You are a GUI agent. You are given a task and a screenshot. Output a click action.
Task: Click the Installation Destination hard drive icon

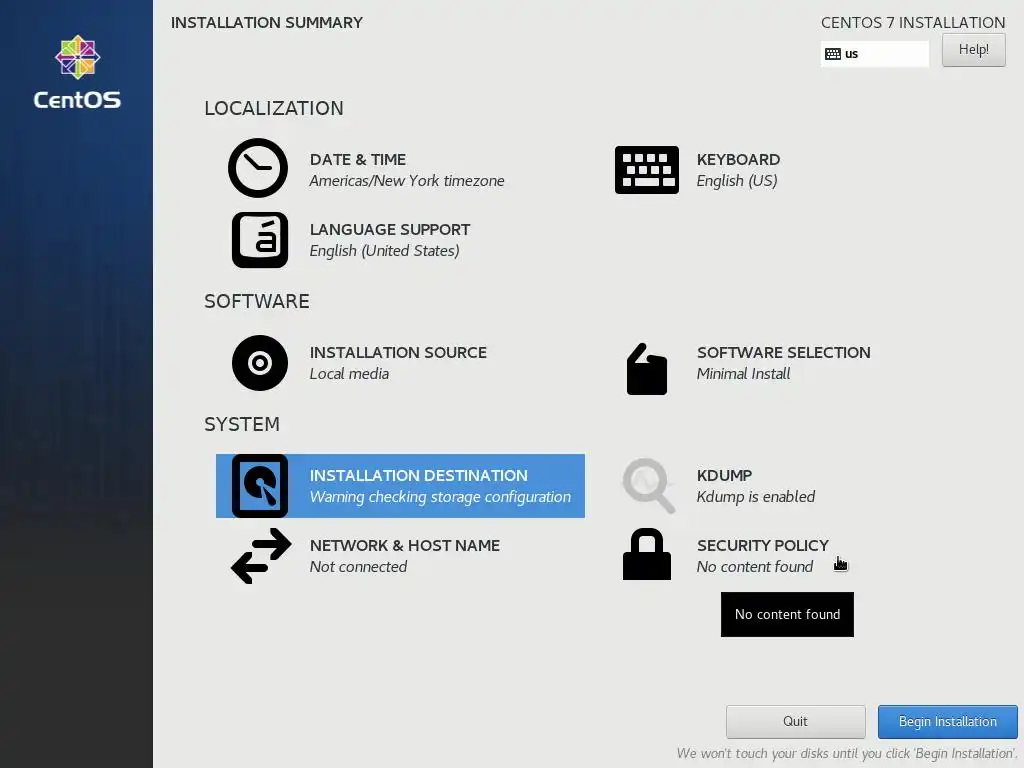click(x=259, y=486)
